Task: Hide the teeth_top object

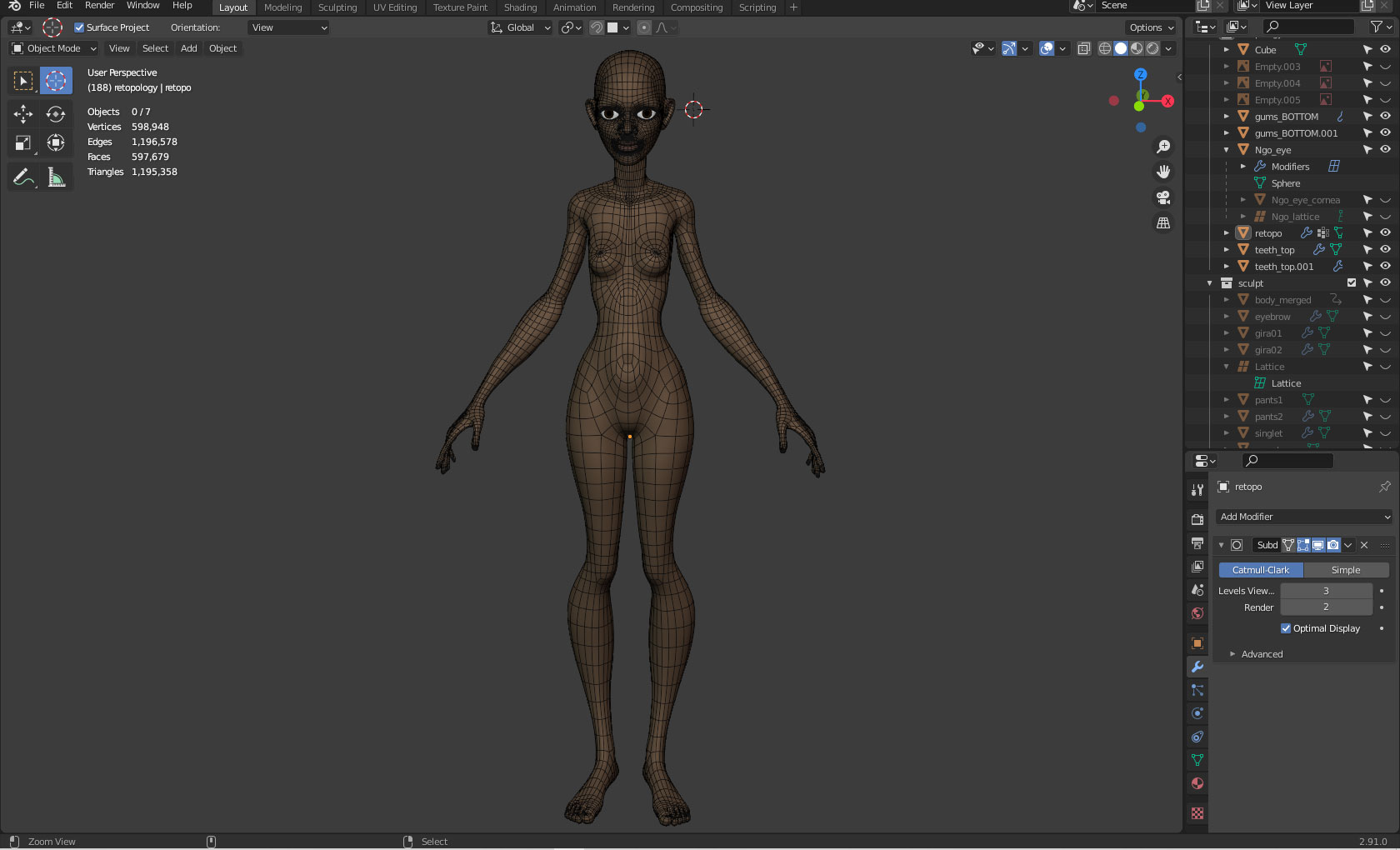Action: (x=1385, y=250)
